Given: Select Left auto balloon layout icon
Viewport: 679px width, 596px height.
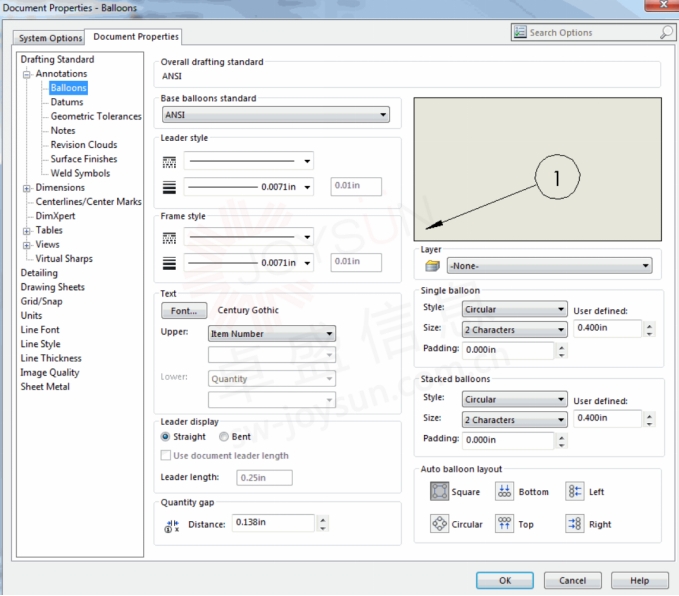Looking at the screenshot, I should point(575,491).
